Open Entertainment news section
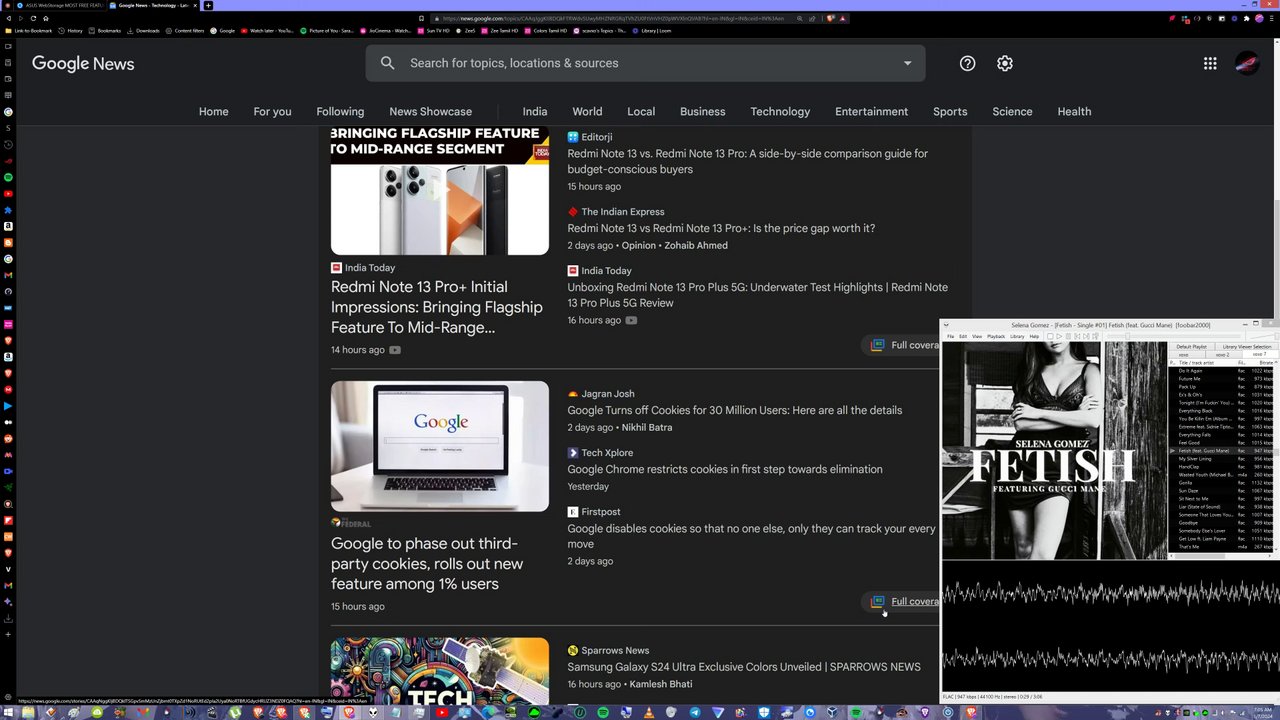 [871, 111]
